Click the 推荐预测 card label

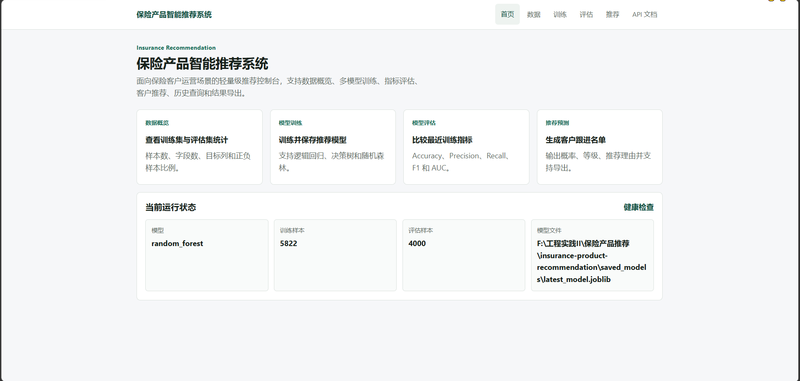557,123
